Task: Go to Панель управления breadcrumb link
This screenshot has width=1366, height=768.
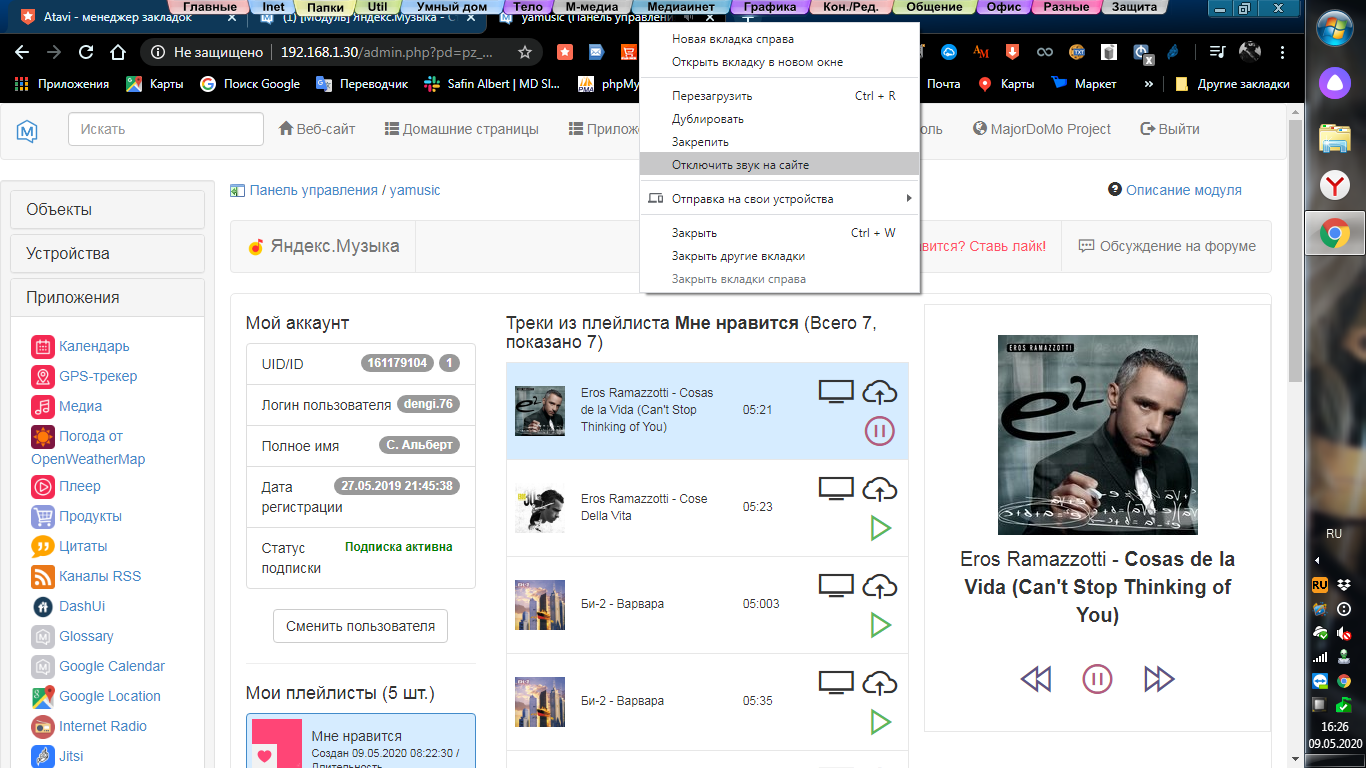Action: [x=313, y=190]
